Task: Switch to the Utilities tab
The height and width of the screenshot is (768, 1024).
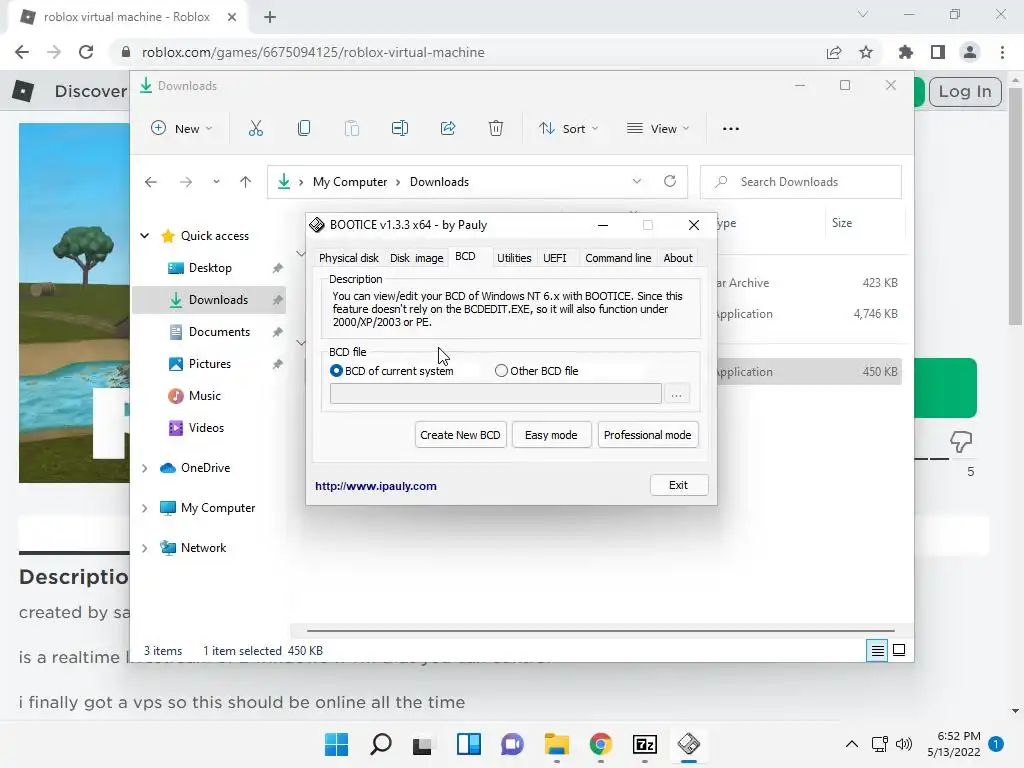Action: point(514,258)
